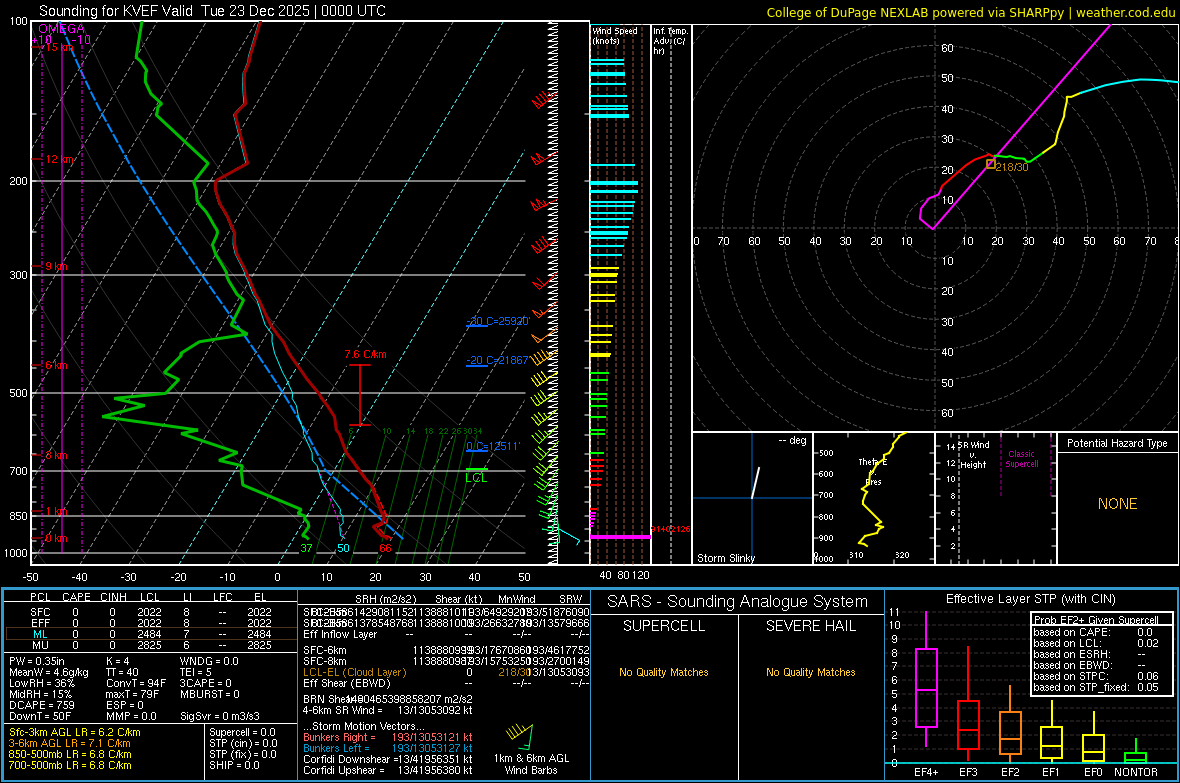This screenshot has width=1180, height=783.
Task: Click the Inf. Temp. Adv. header
Action: pyautogui.click(x=669, y=41)
